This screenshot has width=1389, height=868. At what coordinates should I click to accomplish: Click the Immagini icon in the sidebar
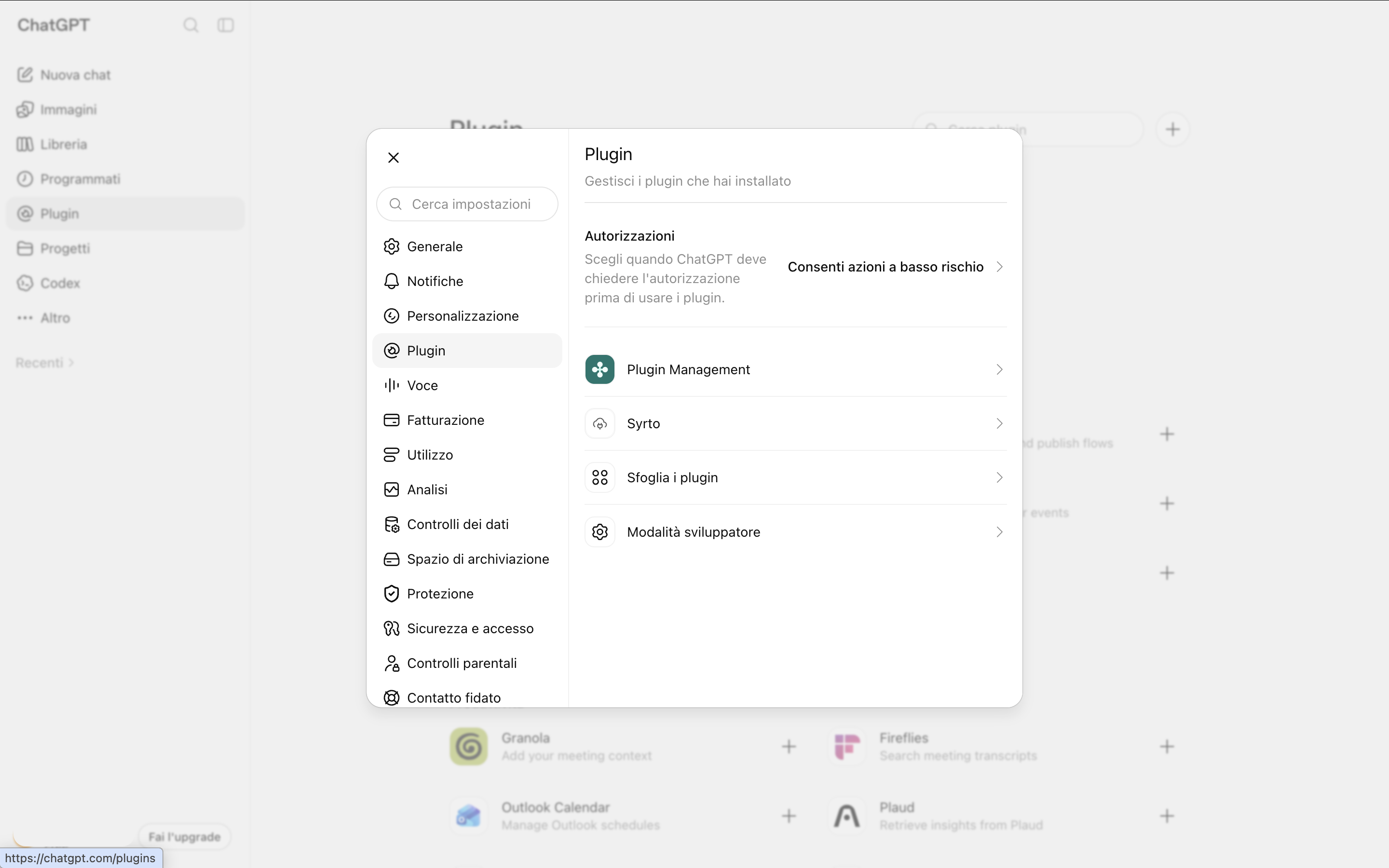click(25, 109)
